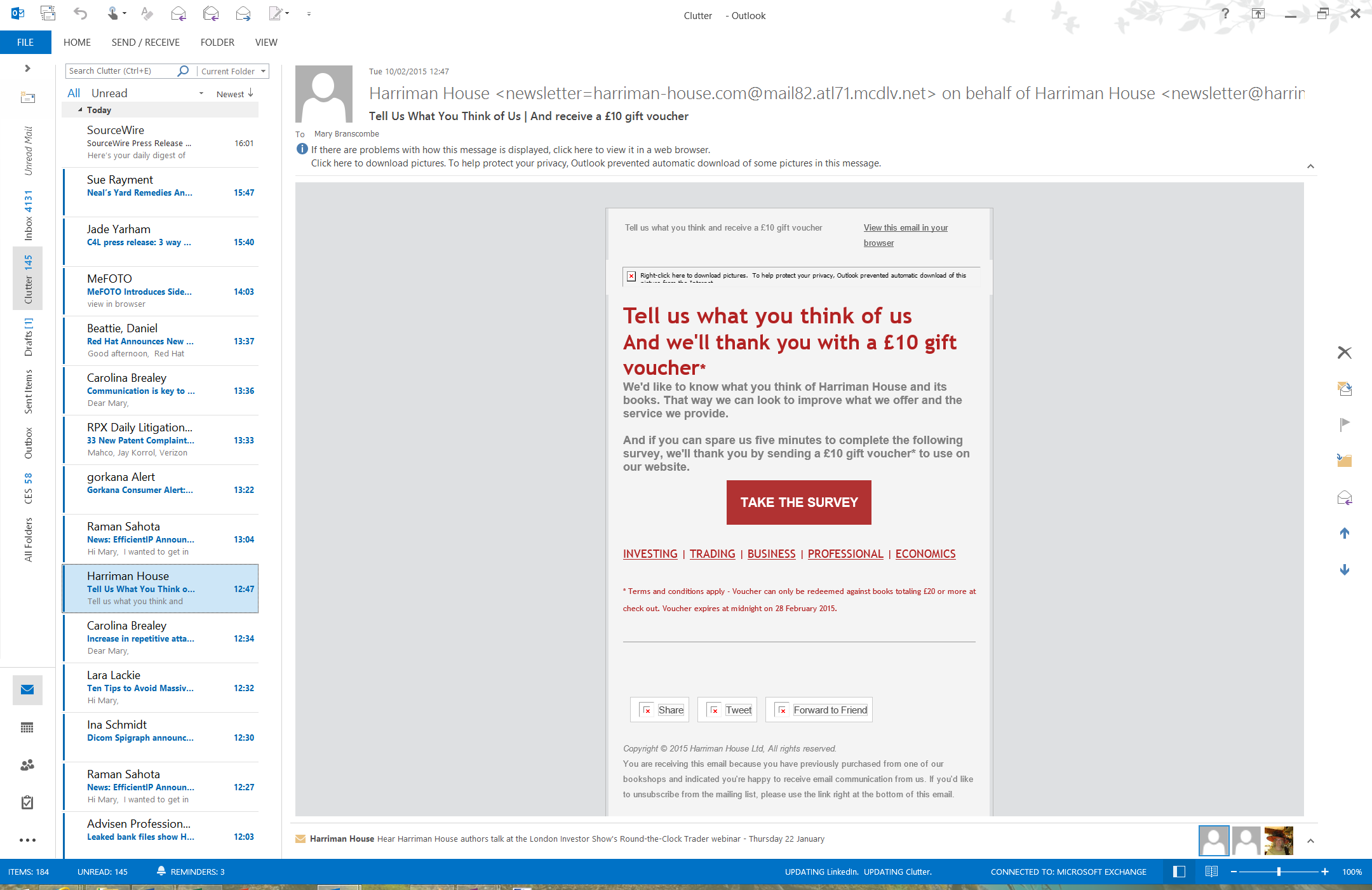The height and width of the screenshot is (890, 1372).
Task: Open Mail view envelope icon in navigation bar
Action: pyautogui.click(x=27, y=690)
